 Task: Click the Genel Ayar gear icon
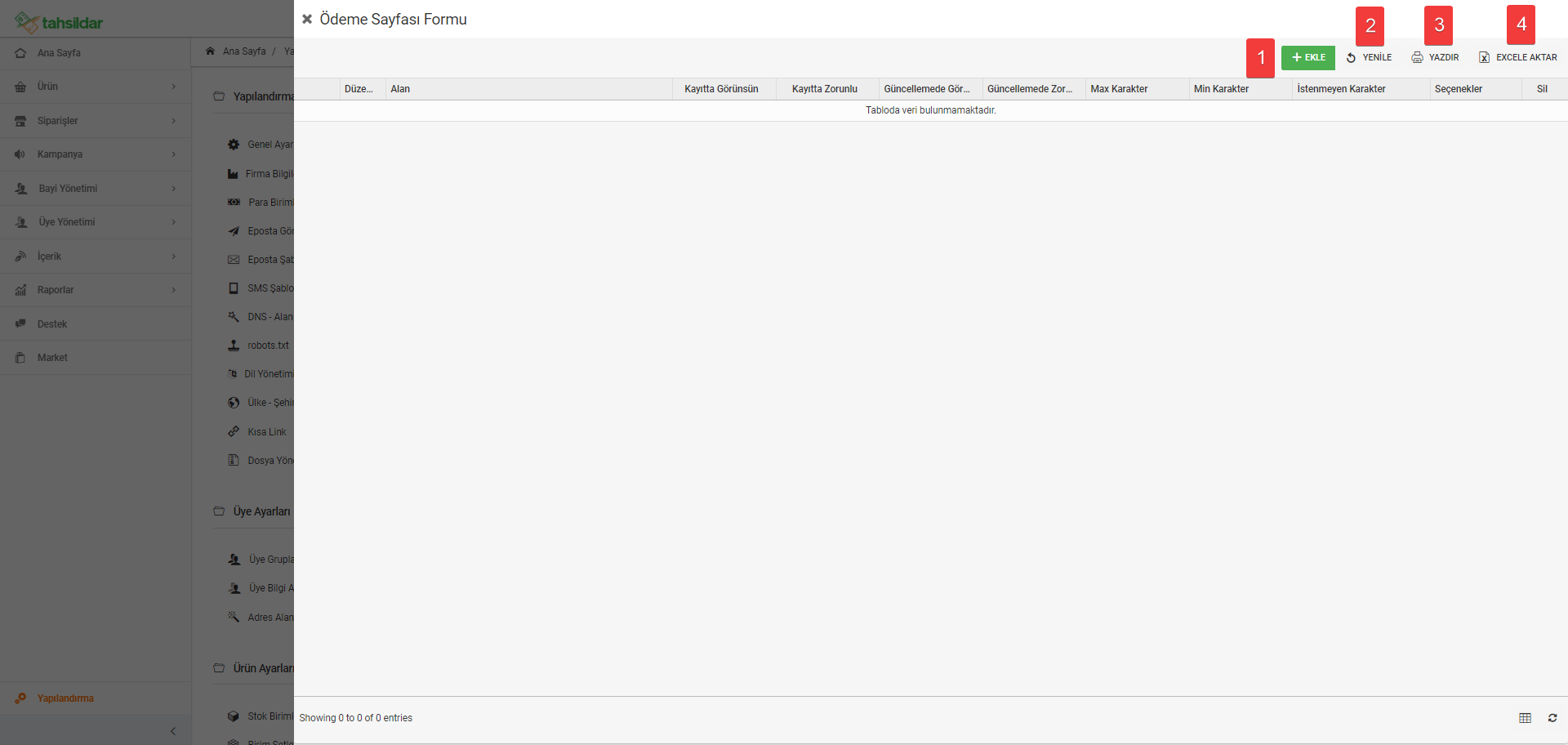[x=234, y=145]
